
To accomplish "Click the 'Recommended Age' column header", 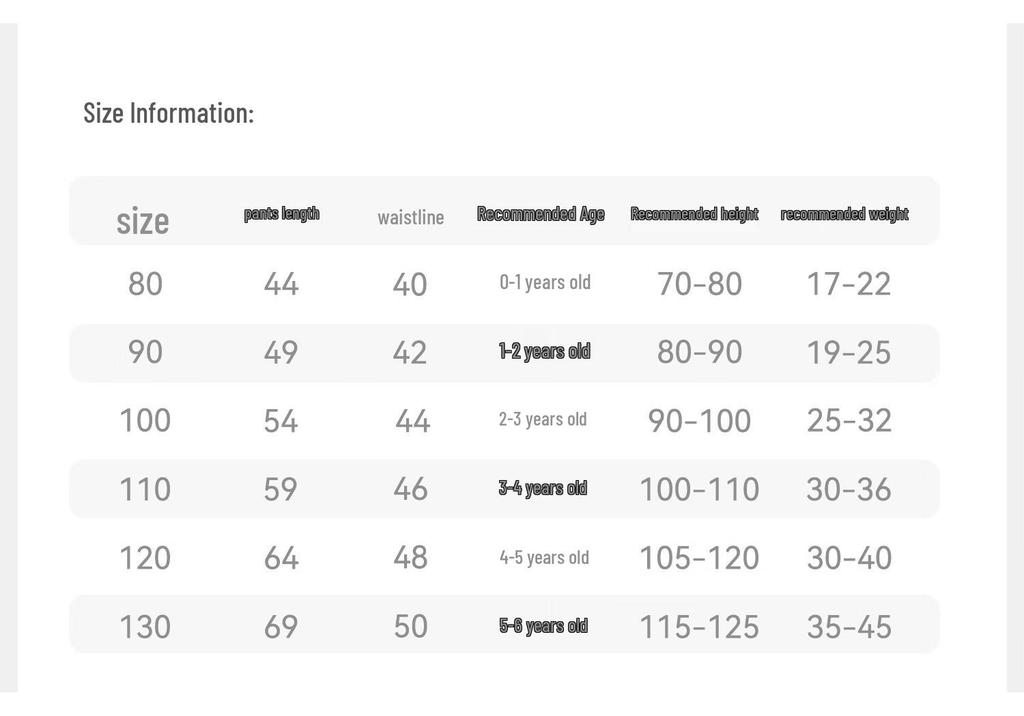I will coord(541,214).
